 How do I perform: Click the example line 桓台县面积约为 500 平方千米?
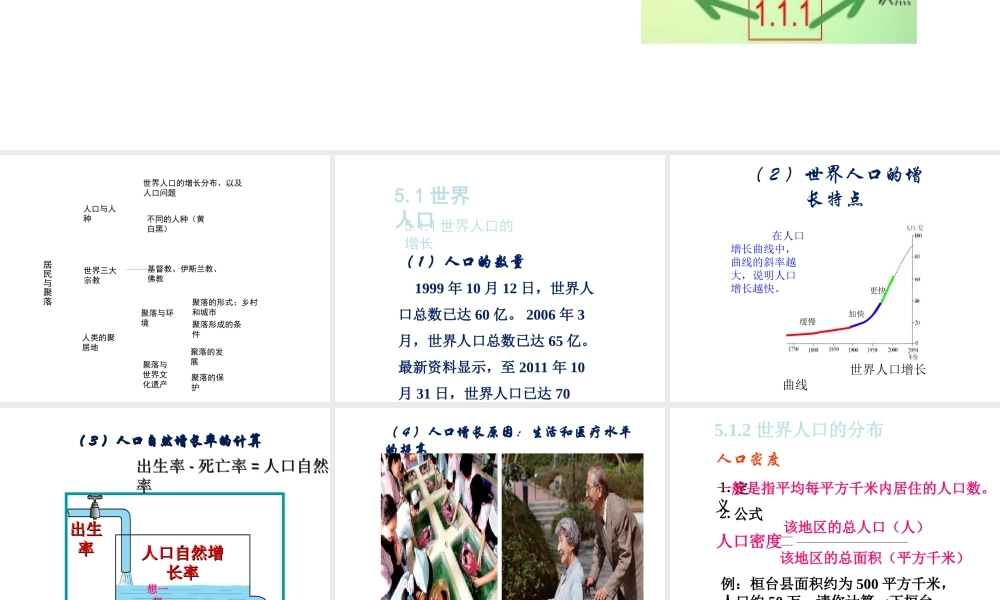[834, 583]
